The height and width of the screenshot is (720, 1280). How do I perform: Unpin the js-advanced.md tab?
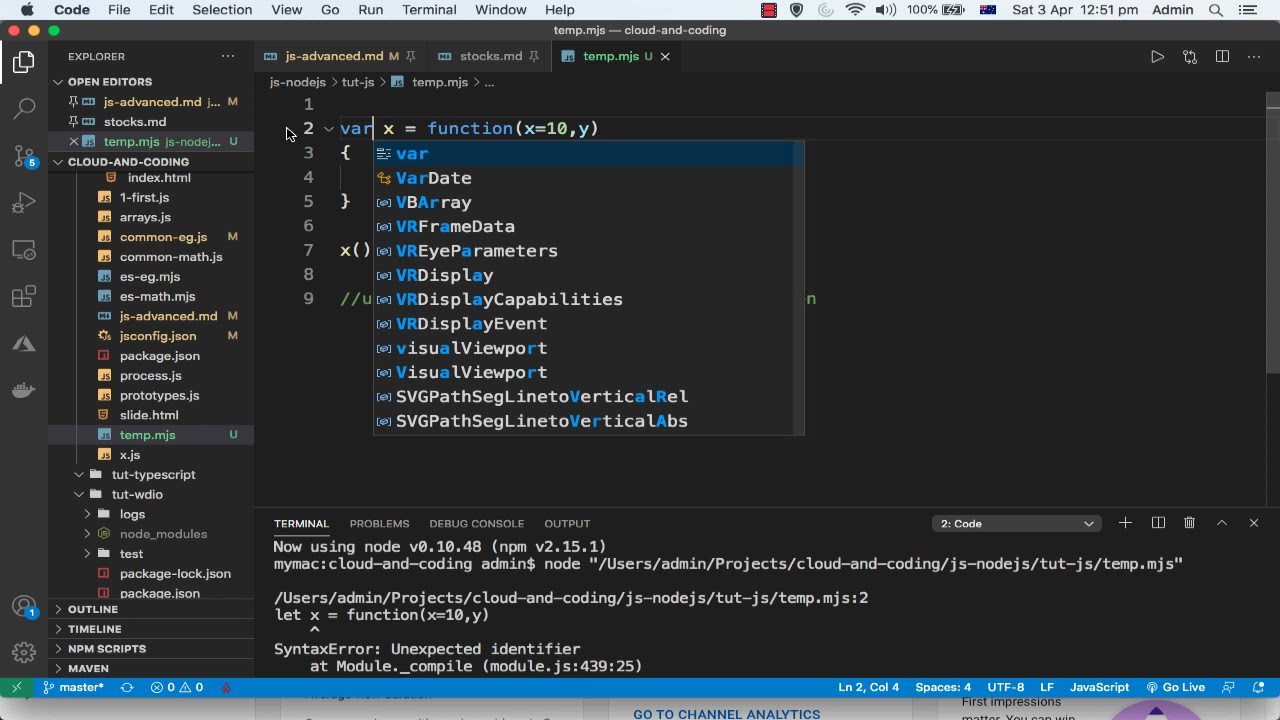coord(411,56)
